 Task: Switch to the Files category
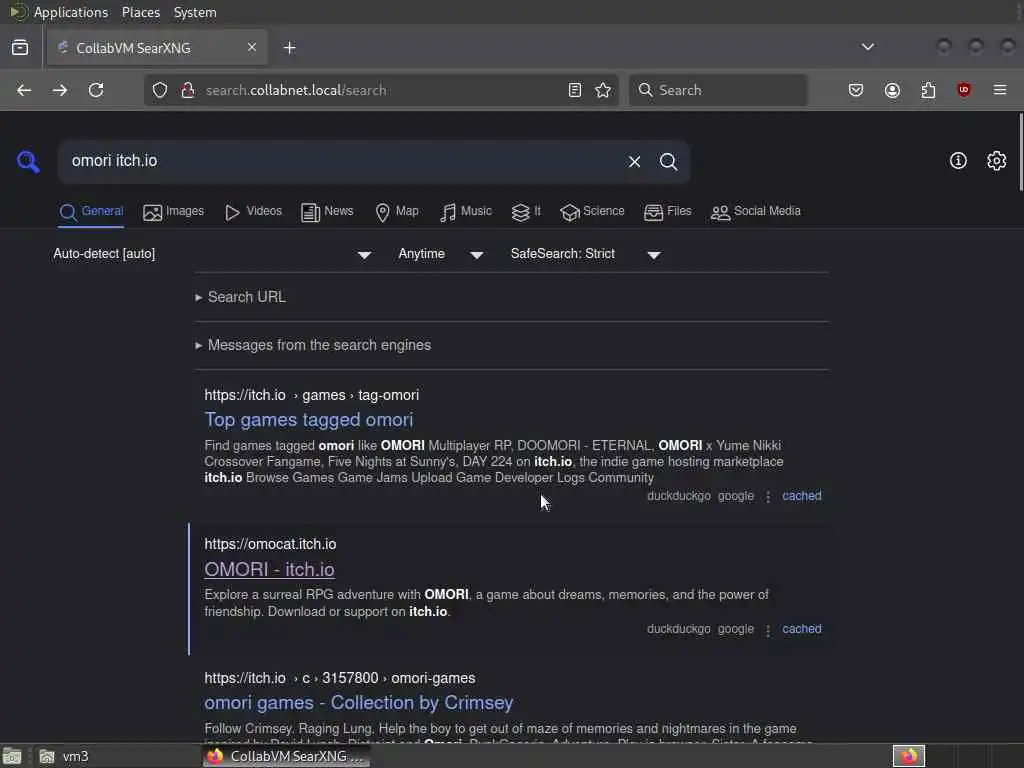(667, 212)
